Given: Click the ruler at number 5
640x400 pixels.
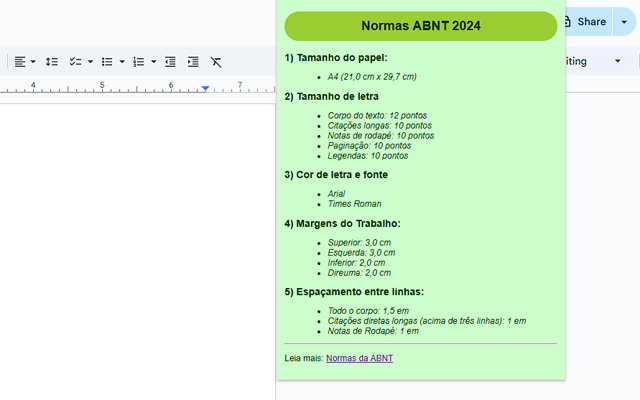Looking at the screenshot, I should [x=102, y=85].
